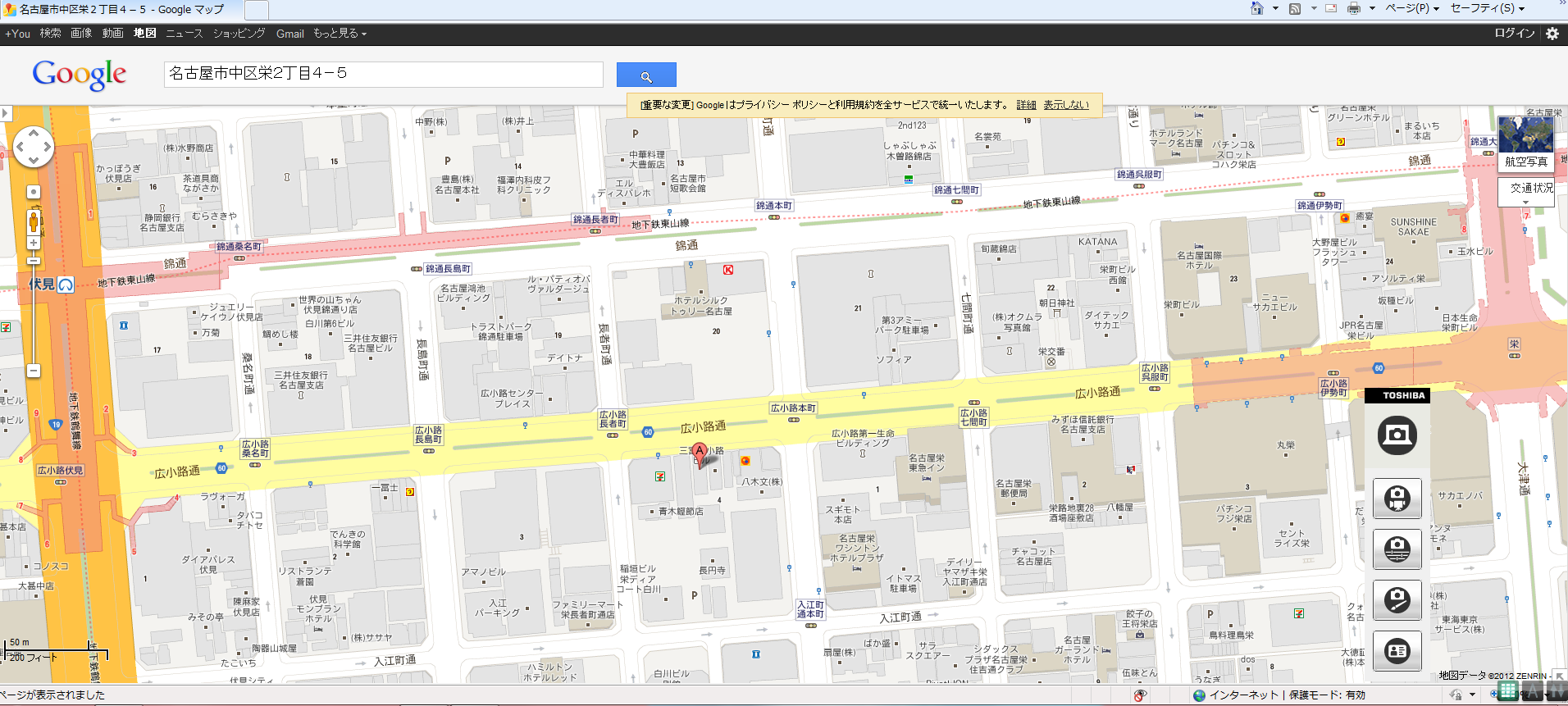Click the Fushimi subway station icon
Viewport: 1568px width, 706px height.
66,285
